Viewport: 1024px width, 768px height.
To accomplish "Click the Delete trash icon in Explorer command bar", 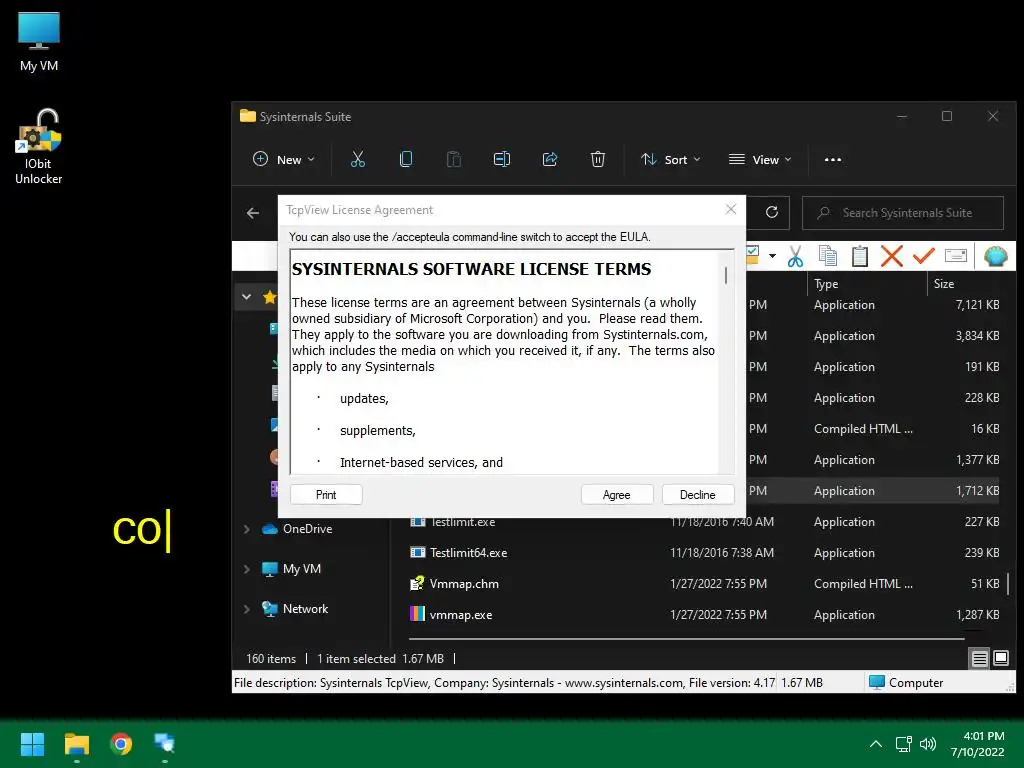I will [x=598, y=159].
